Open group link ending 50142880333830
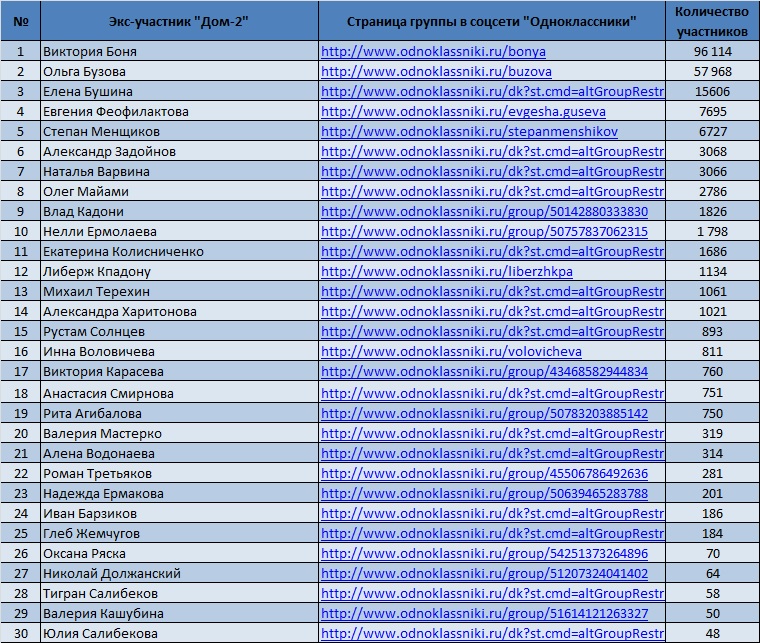The width and height of the screenshot is (760, 643). (484, 211)
